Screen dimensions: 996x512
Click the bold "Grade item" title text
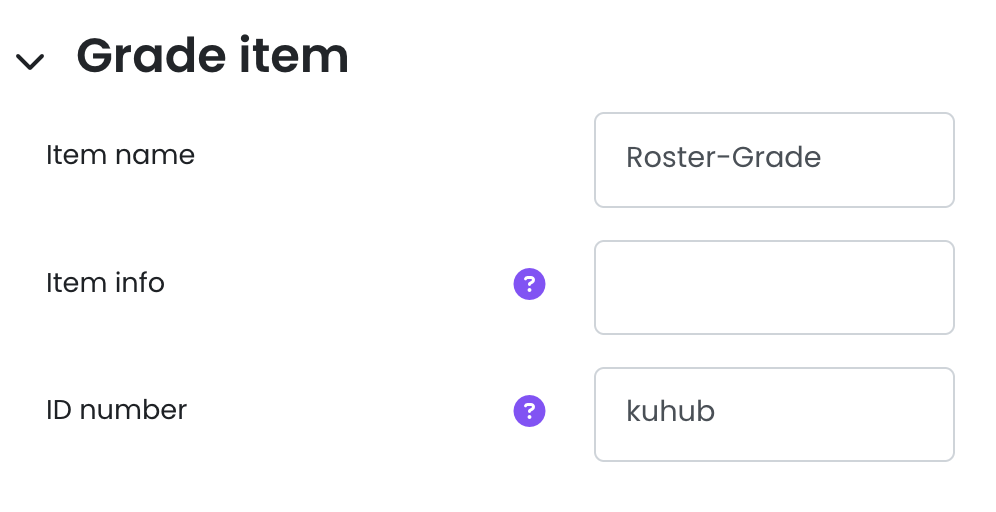point(212,56)
